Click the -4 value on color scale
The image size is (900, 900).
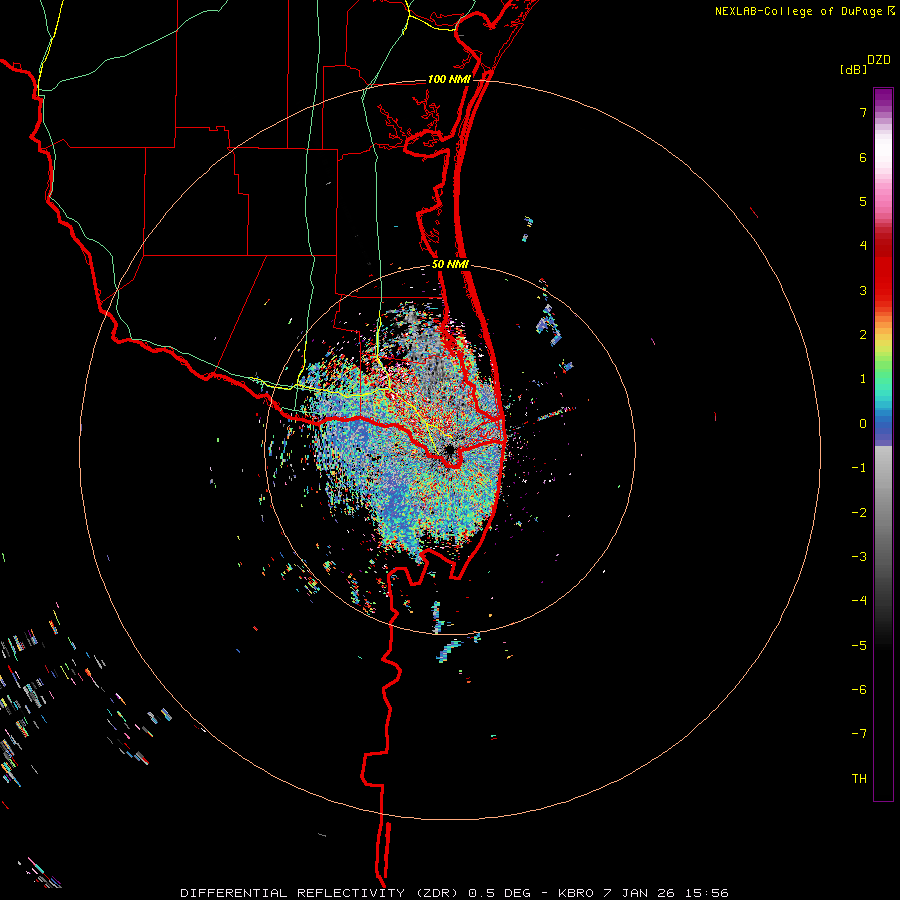(859, 601)
